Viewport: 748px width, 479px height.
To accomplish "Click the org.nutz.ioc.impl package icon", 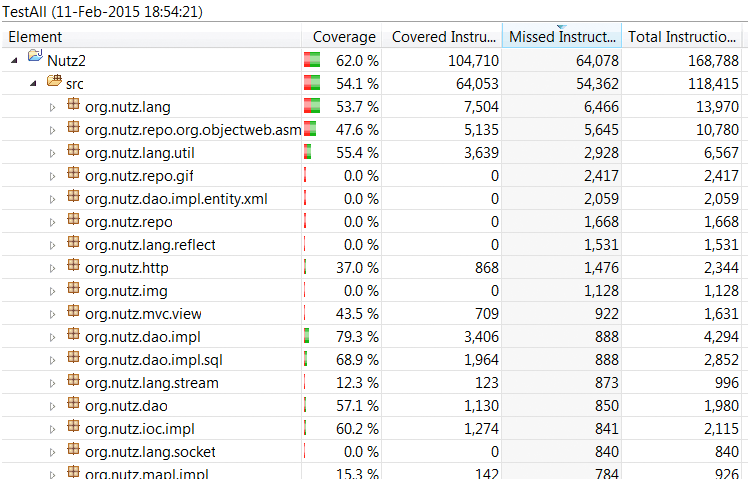I will 73,428.
